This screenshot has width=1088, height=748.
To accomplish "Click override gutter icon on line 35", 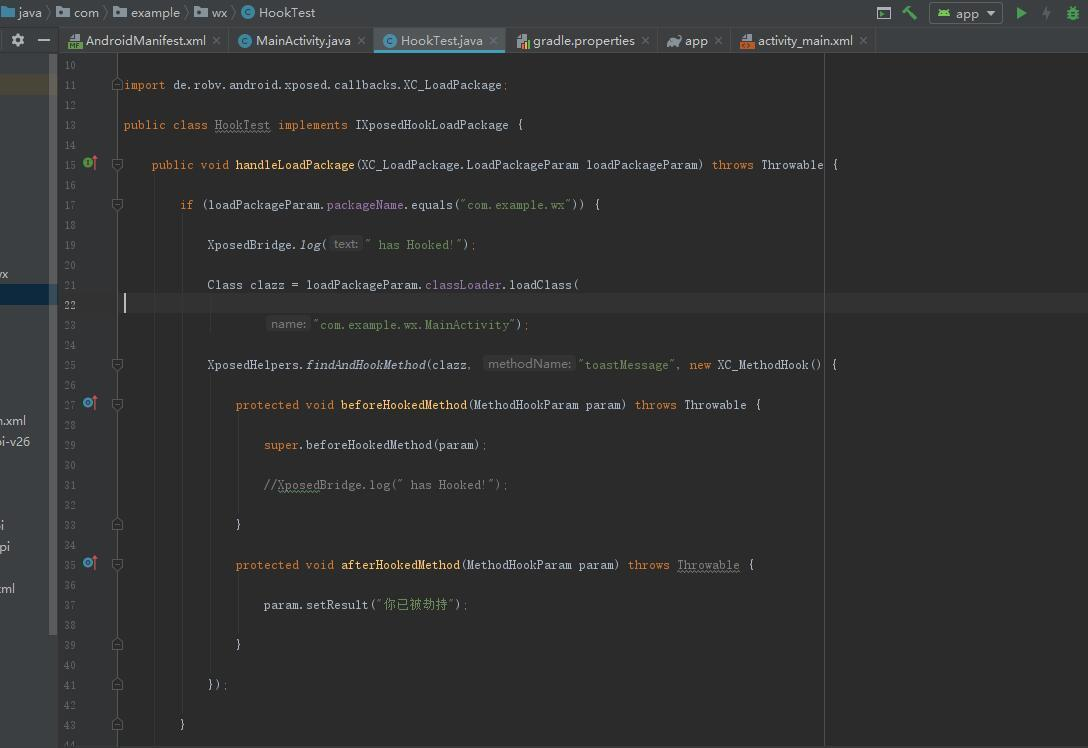I will pos(90,563).
